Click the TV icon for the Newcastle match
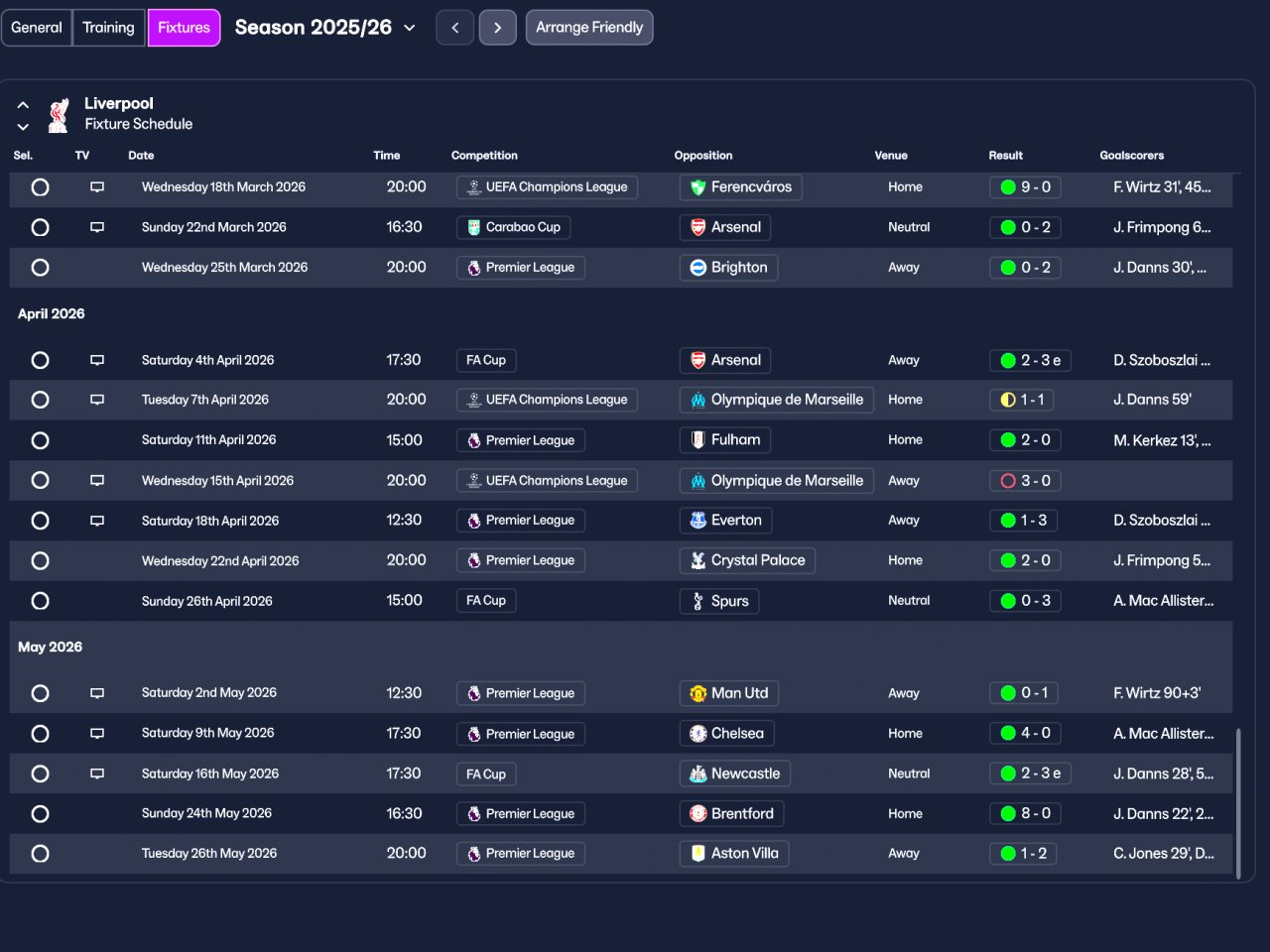 tap(97, 773)
